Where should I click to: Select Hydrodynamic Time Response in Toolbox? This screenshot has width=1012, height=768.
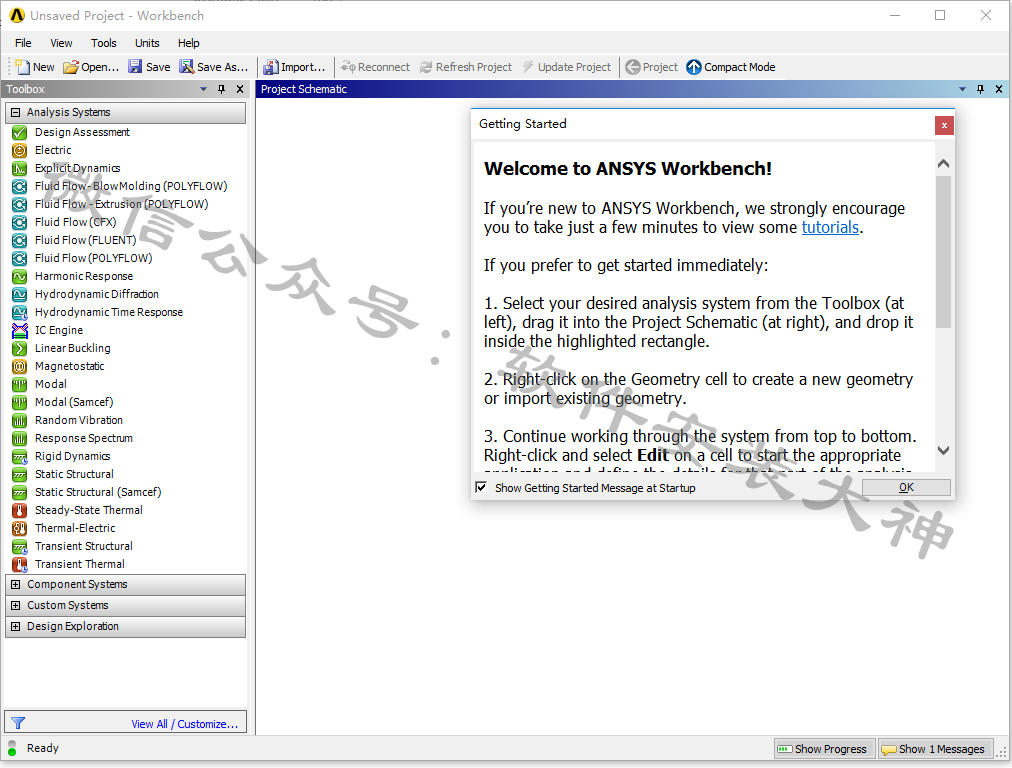109,312
